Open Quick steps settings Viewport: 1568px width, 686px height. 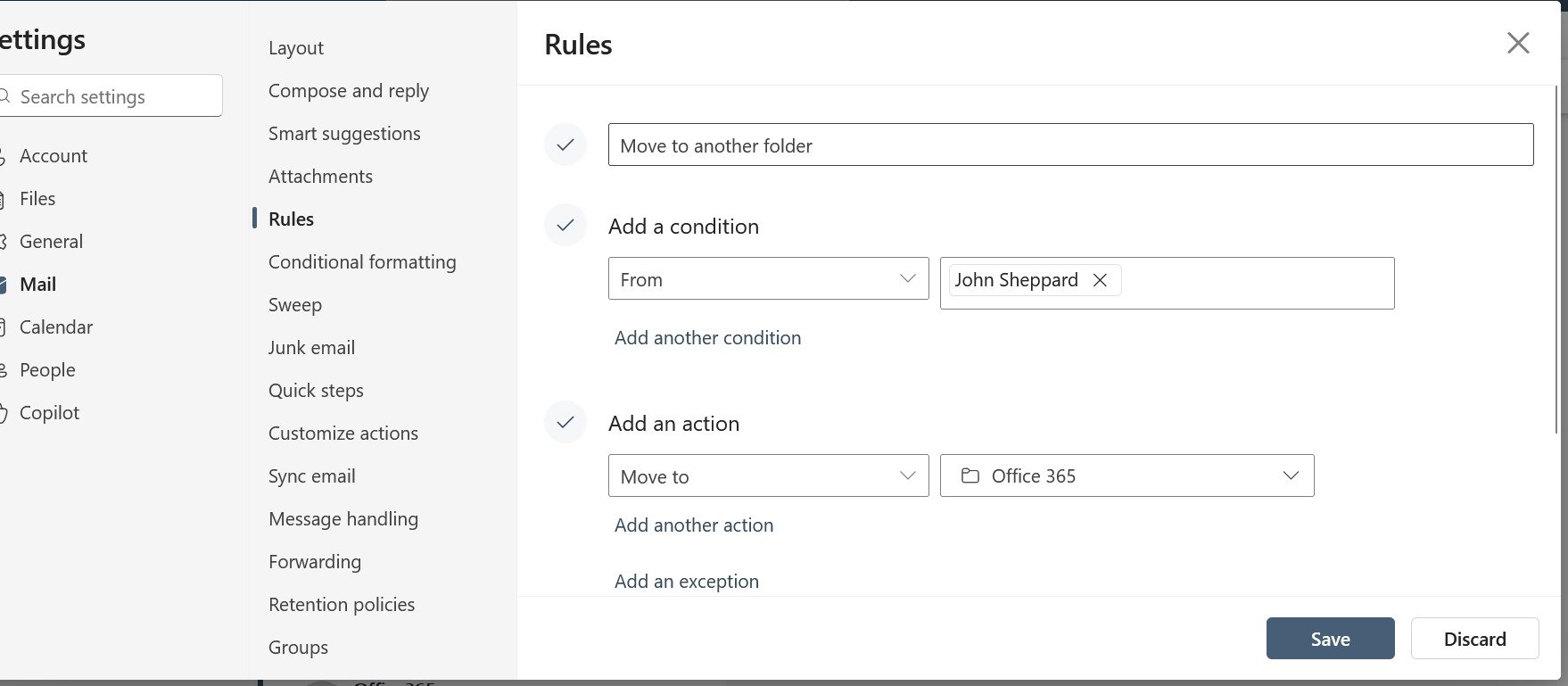tap(316, 391)
